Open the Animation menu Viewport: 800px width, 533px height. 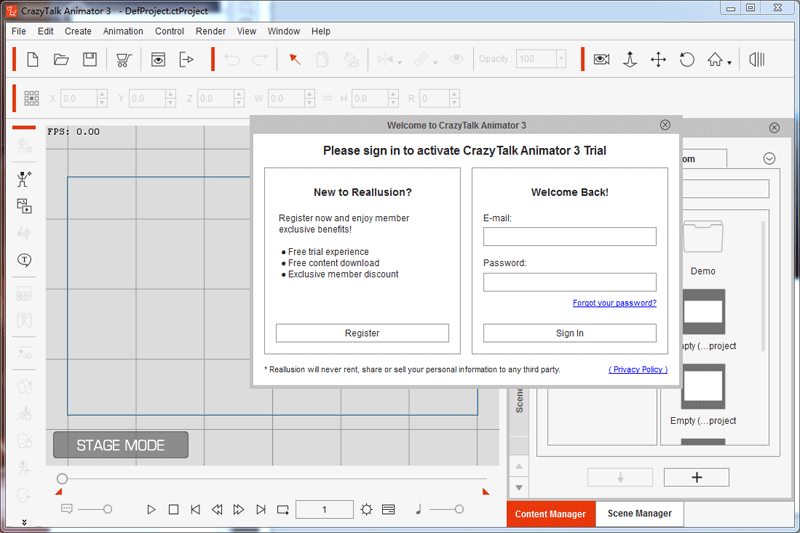point(123,31)
